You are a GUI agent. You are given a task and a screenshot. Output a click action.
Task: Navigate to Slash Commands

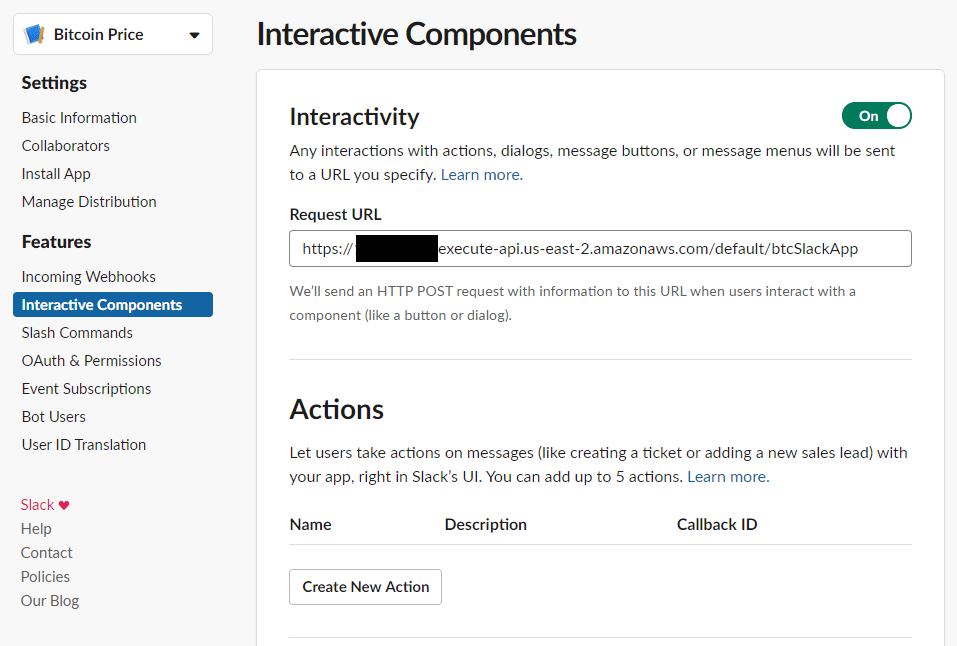[x=77, y=333]
